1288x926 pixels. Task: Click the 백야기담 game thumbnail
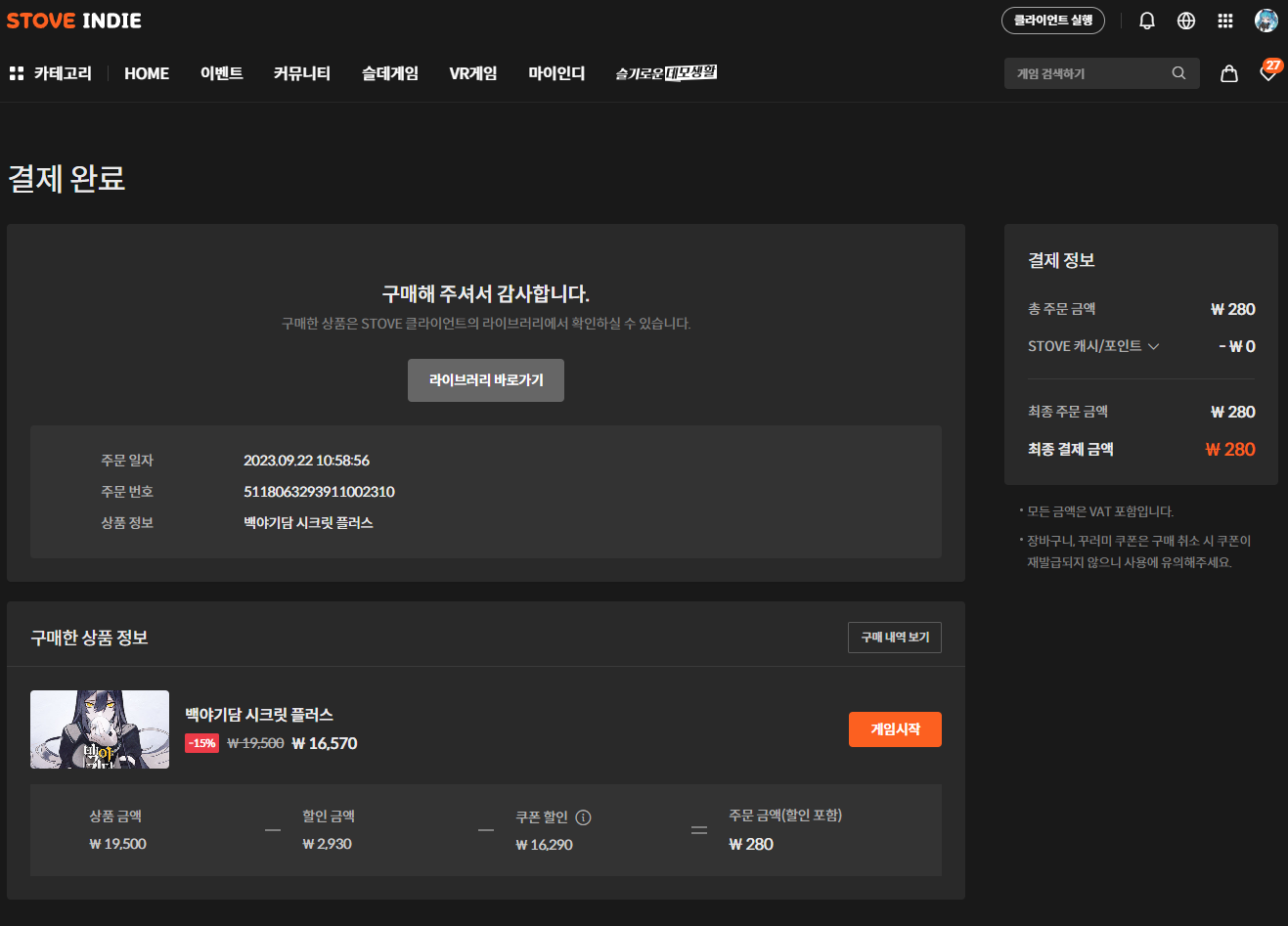[100, 729]
